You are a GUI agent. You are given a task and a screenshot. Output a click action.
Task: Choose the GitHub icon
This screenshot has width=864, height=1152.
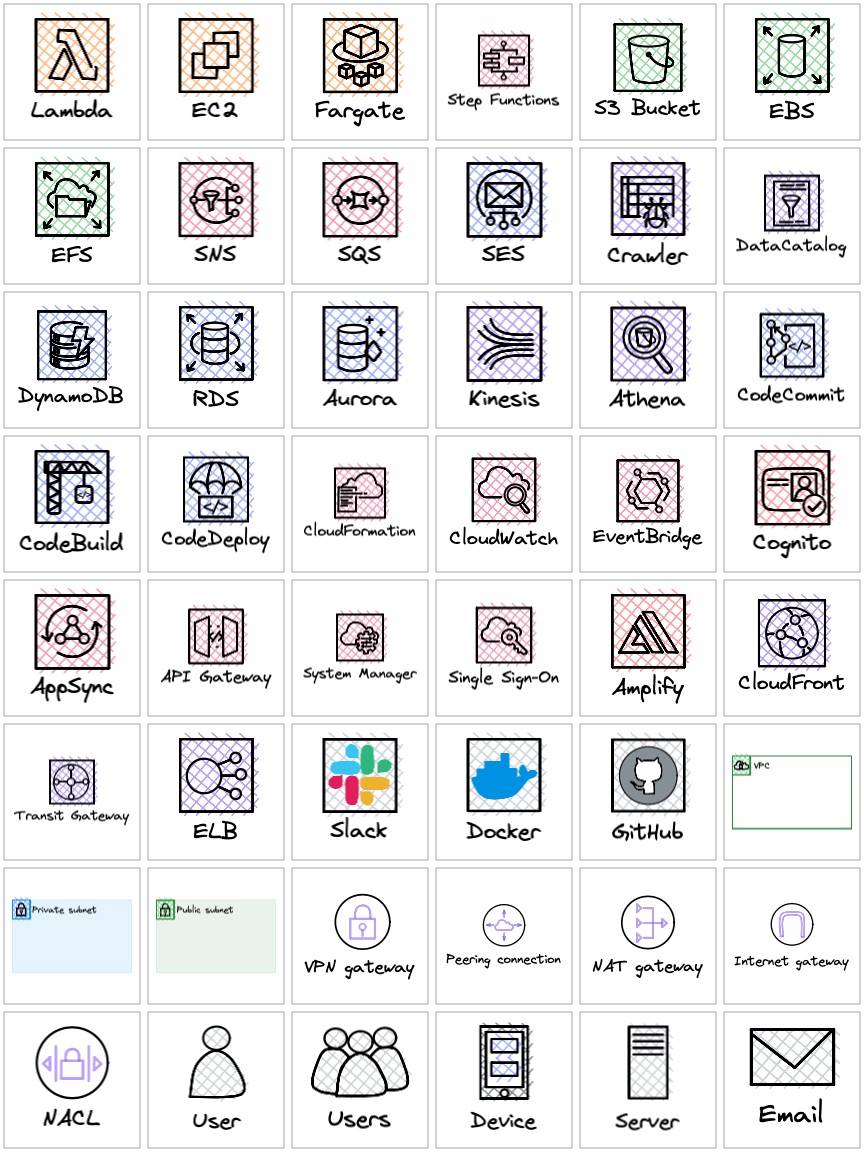648,776
